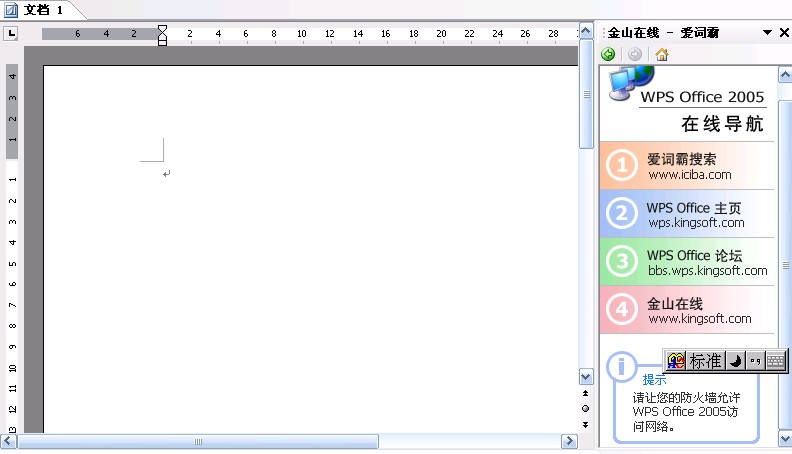Open the 金山在线 www.kingsoft.com link
Screen dimensions: 792x454
pyautogui.click(x=687, y=310)
